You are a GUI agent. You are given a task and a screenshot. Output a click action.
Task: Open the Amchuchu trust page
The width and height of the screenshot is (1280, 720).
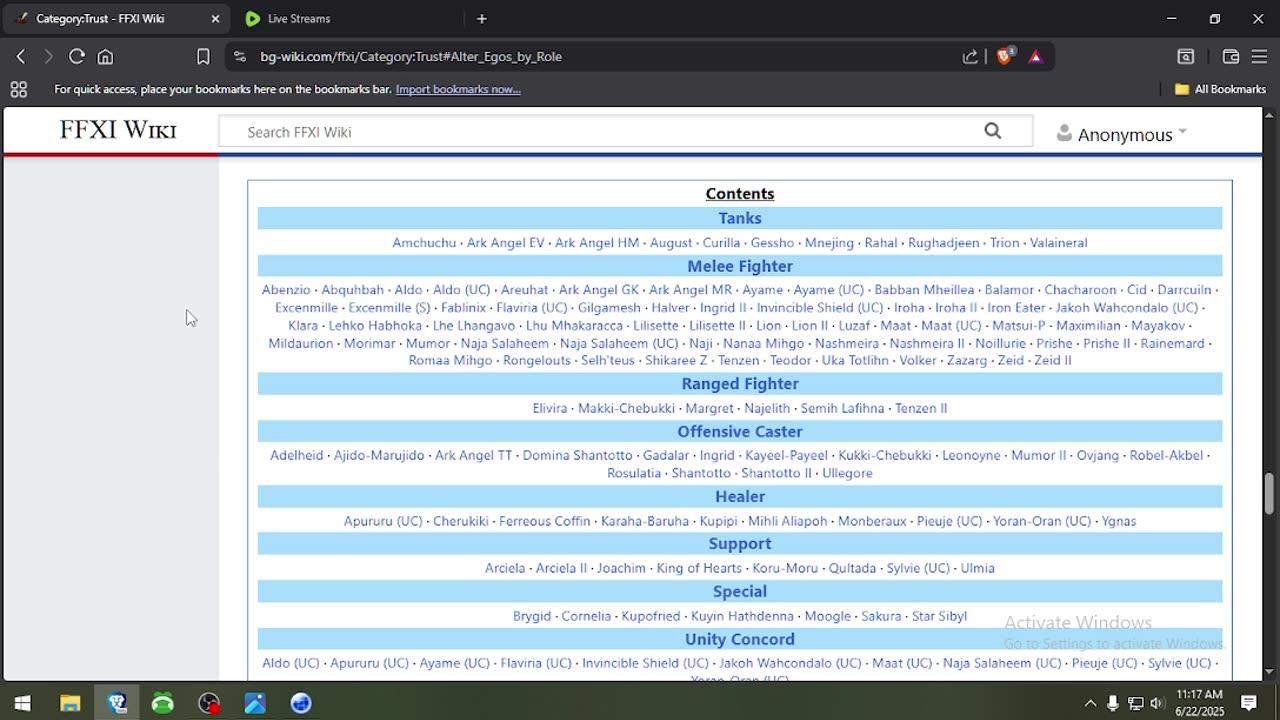(x=424, y=243)
